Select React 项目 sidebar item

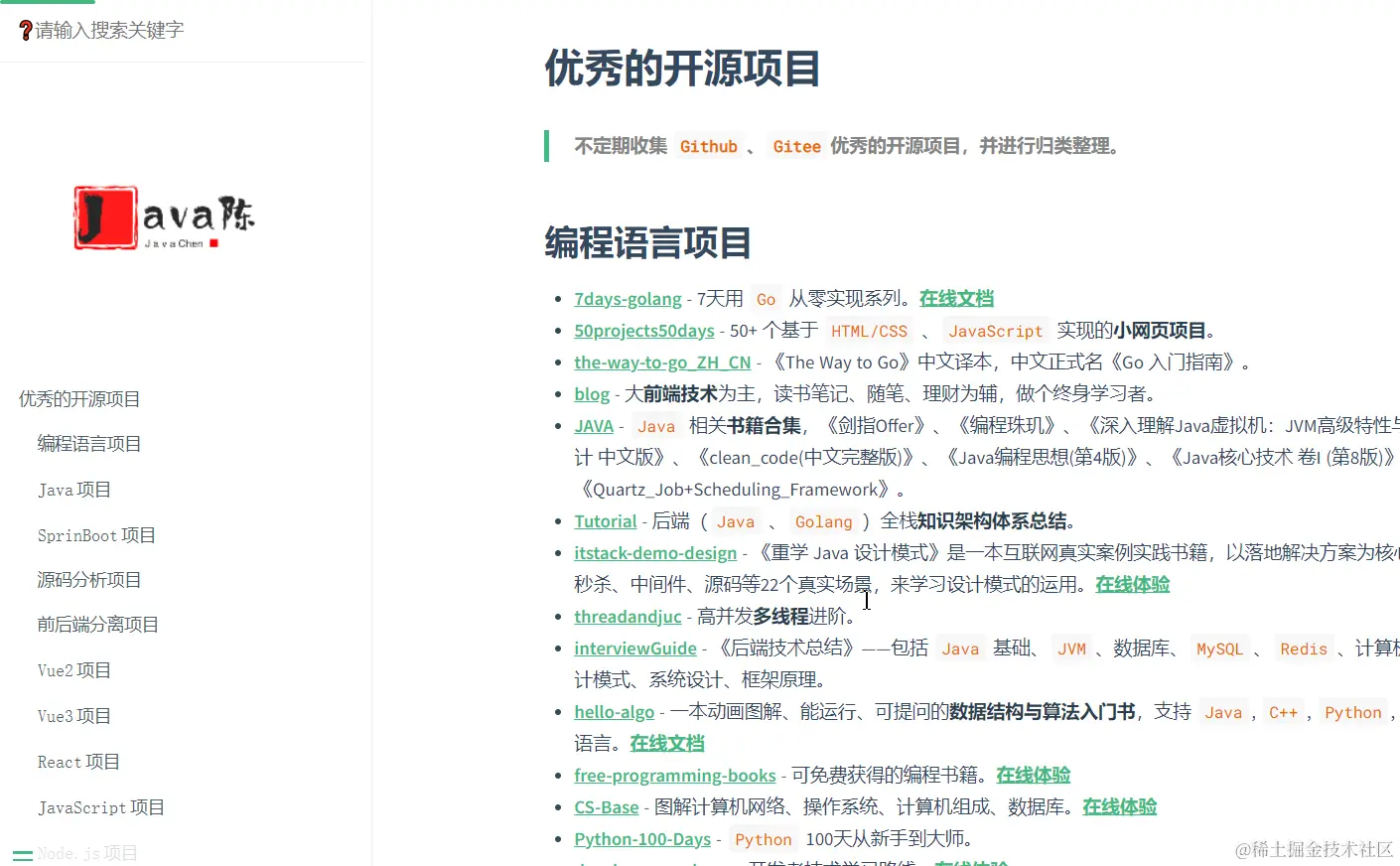click(x=78, y=762)
